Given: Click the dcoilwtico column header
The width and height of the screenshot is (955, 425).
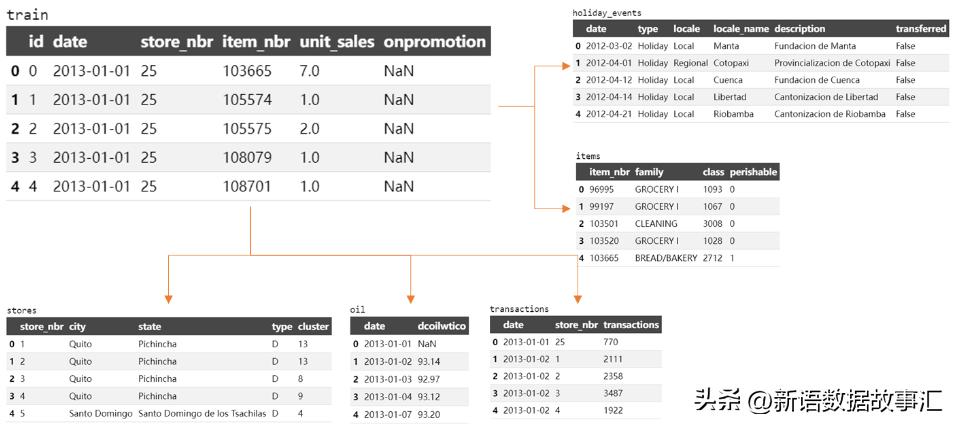Looking at the screenshot, I should [x=442, y=326].
